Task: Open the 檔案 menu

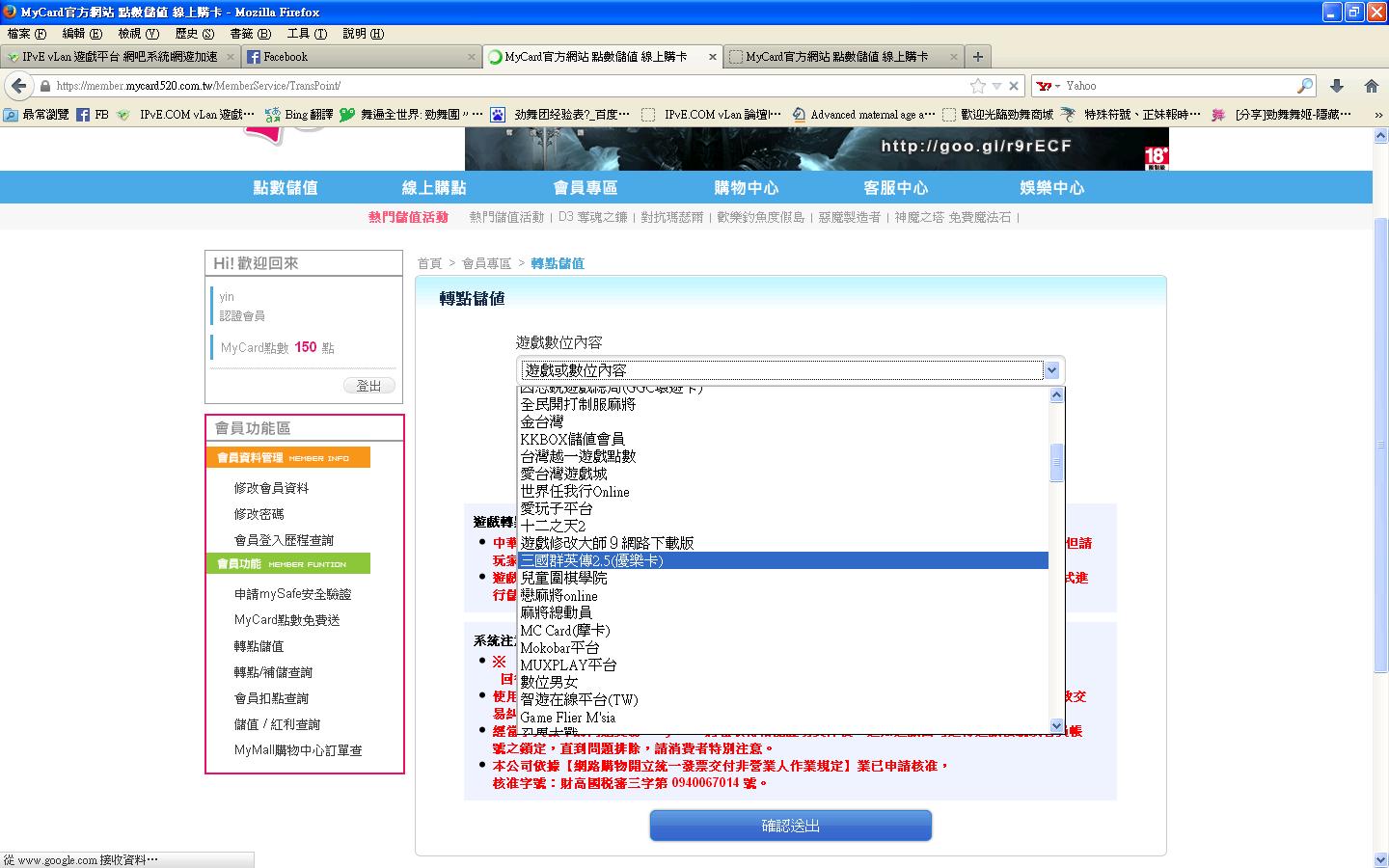Action: [x=26, y=34]
